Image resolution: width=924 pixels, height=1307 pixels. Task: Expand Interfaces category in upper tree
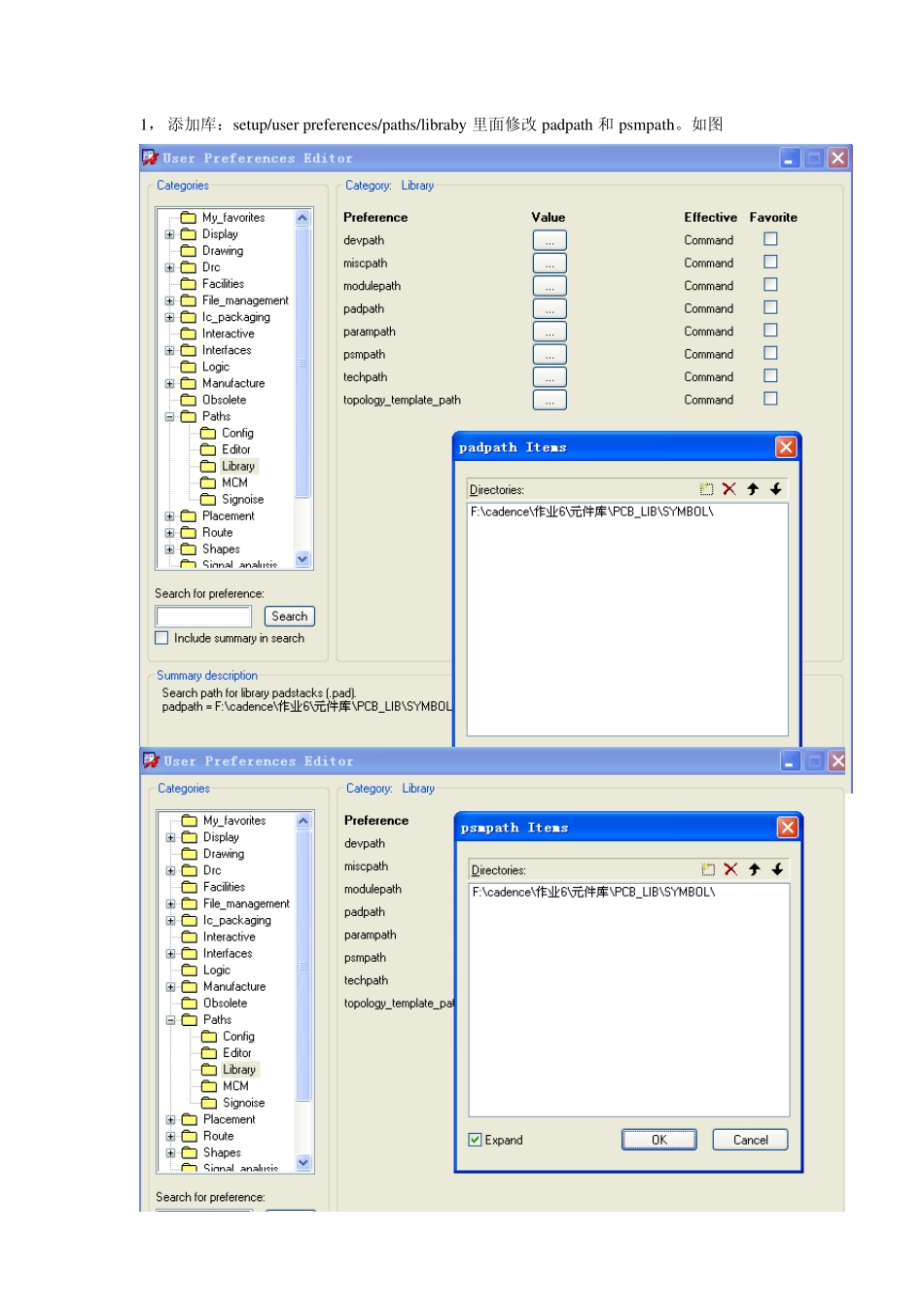(x=169, y=350)
